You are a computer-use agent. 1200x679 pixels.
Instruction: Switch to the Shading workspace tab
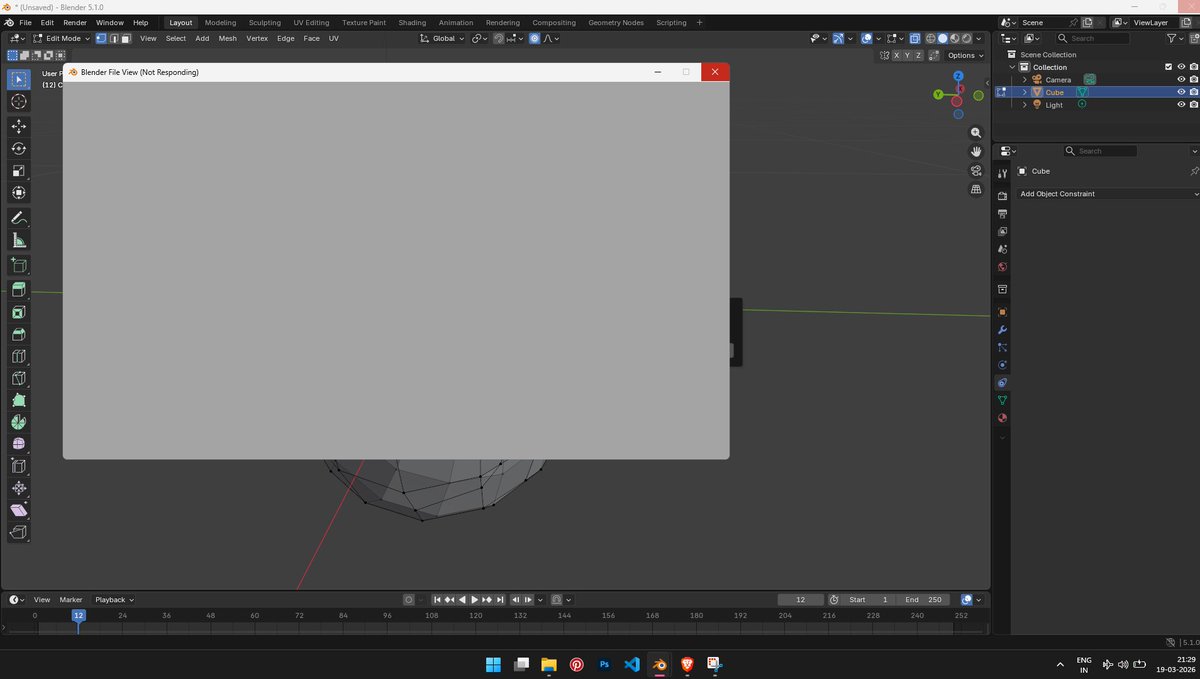point(412,22)
